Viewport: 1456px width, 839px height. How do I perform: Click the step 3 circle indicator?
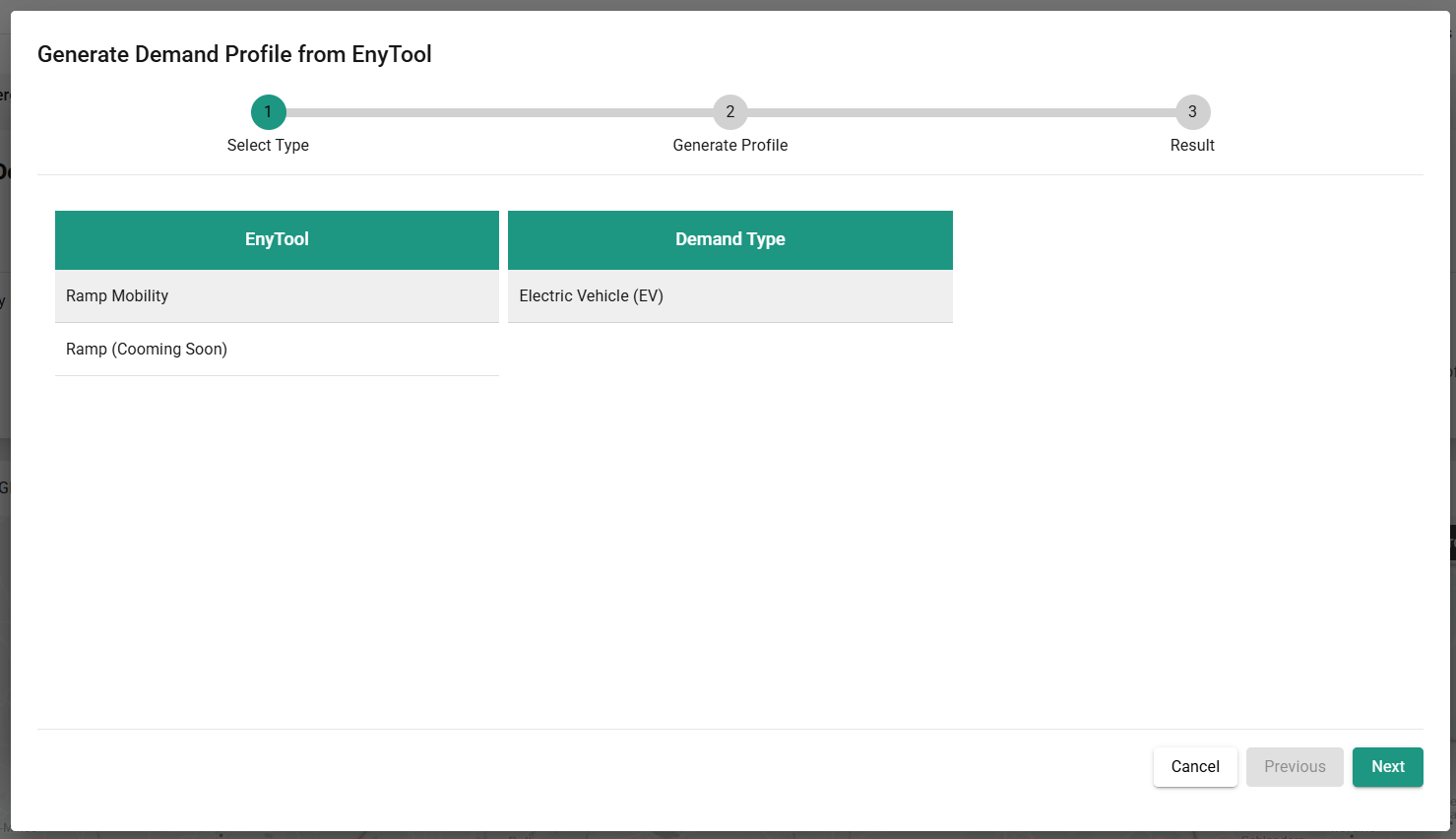pos(1192,112)
